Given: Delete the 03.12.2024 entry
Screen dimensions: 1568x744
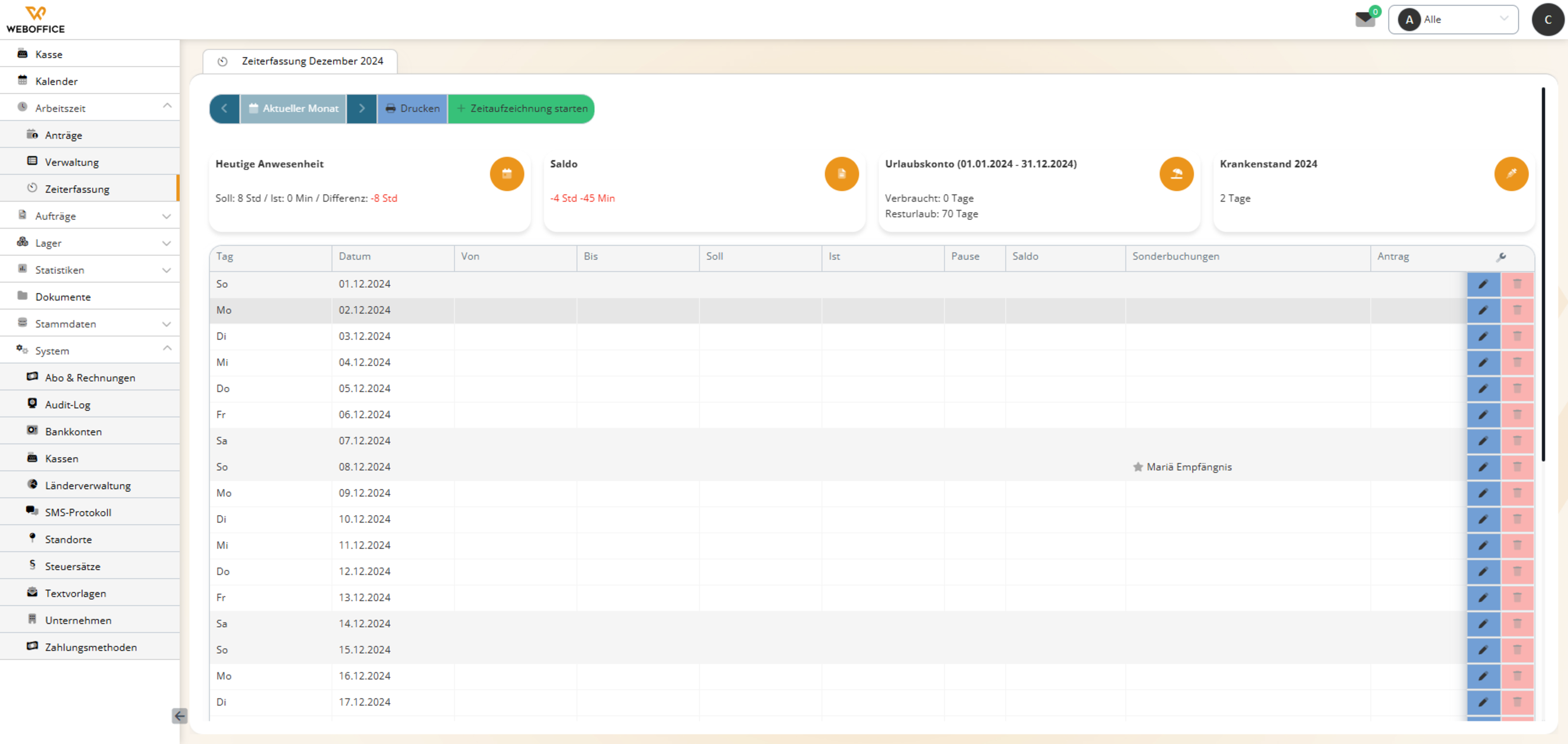Looking at the screenshot, I should pyautogui.click(x=1518, y=337).
